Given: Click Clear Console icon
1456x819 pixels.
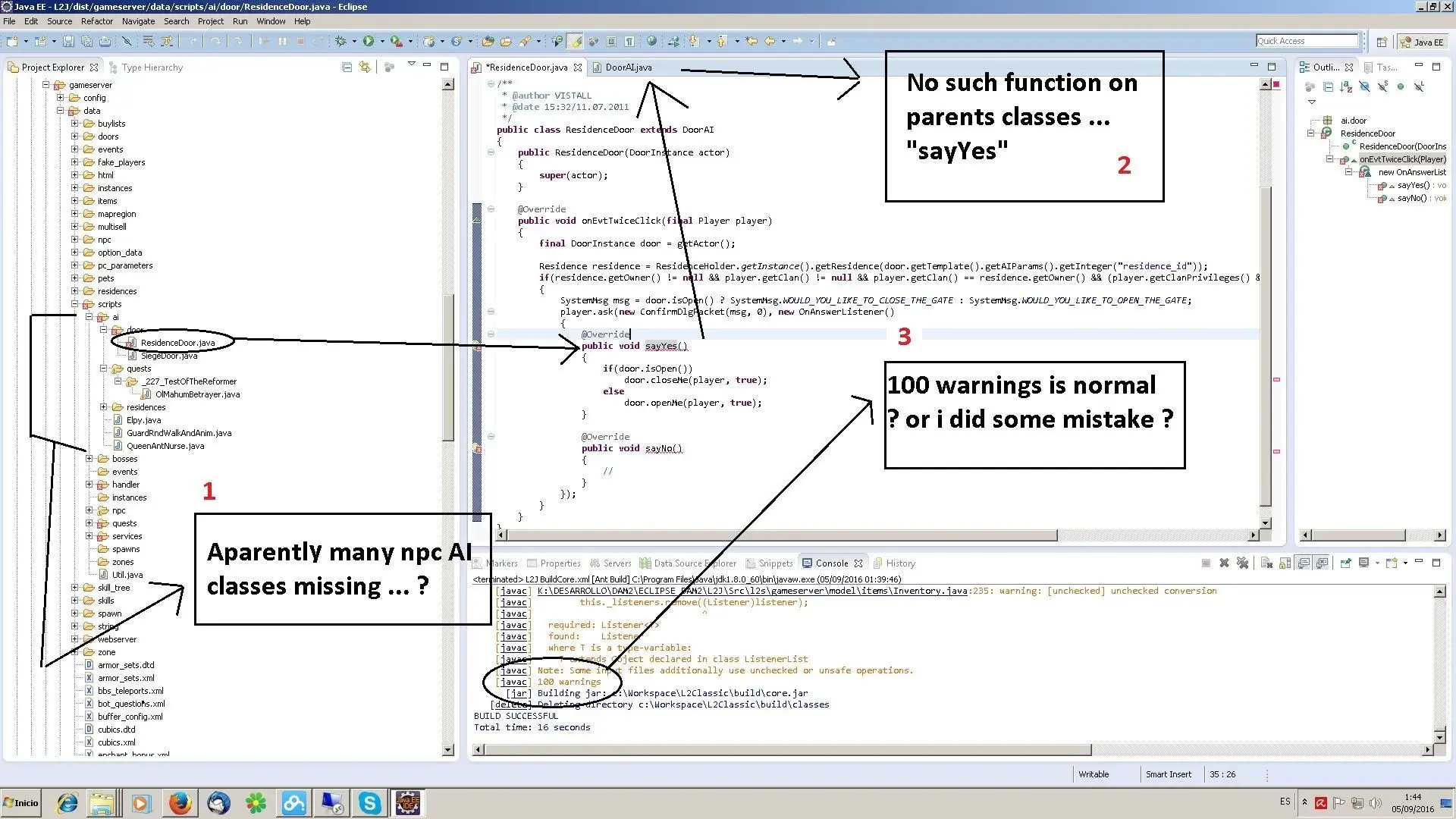Looking at the screenshot, I should click(1266, 563).
